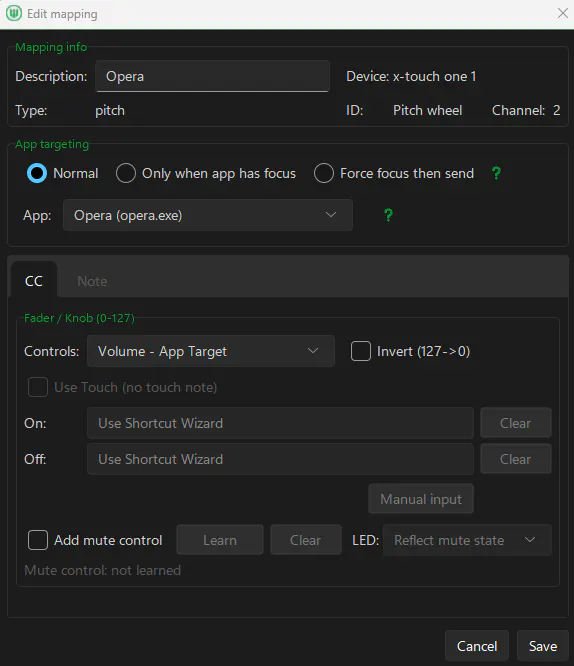574x666 pixels.
Task: Enable Add mute control checkbox
Action: (38, 540)
